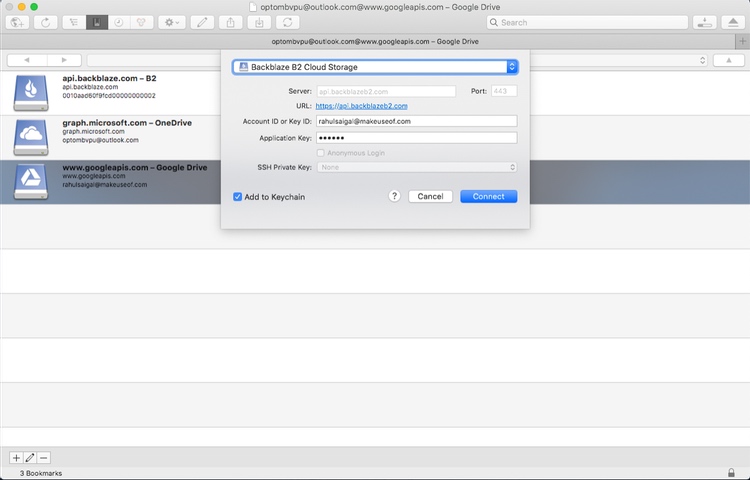Open a new tab with plus button
Image resolution: width=750 pixels, height=480 pixels.
pos(742,42)
